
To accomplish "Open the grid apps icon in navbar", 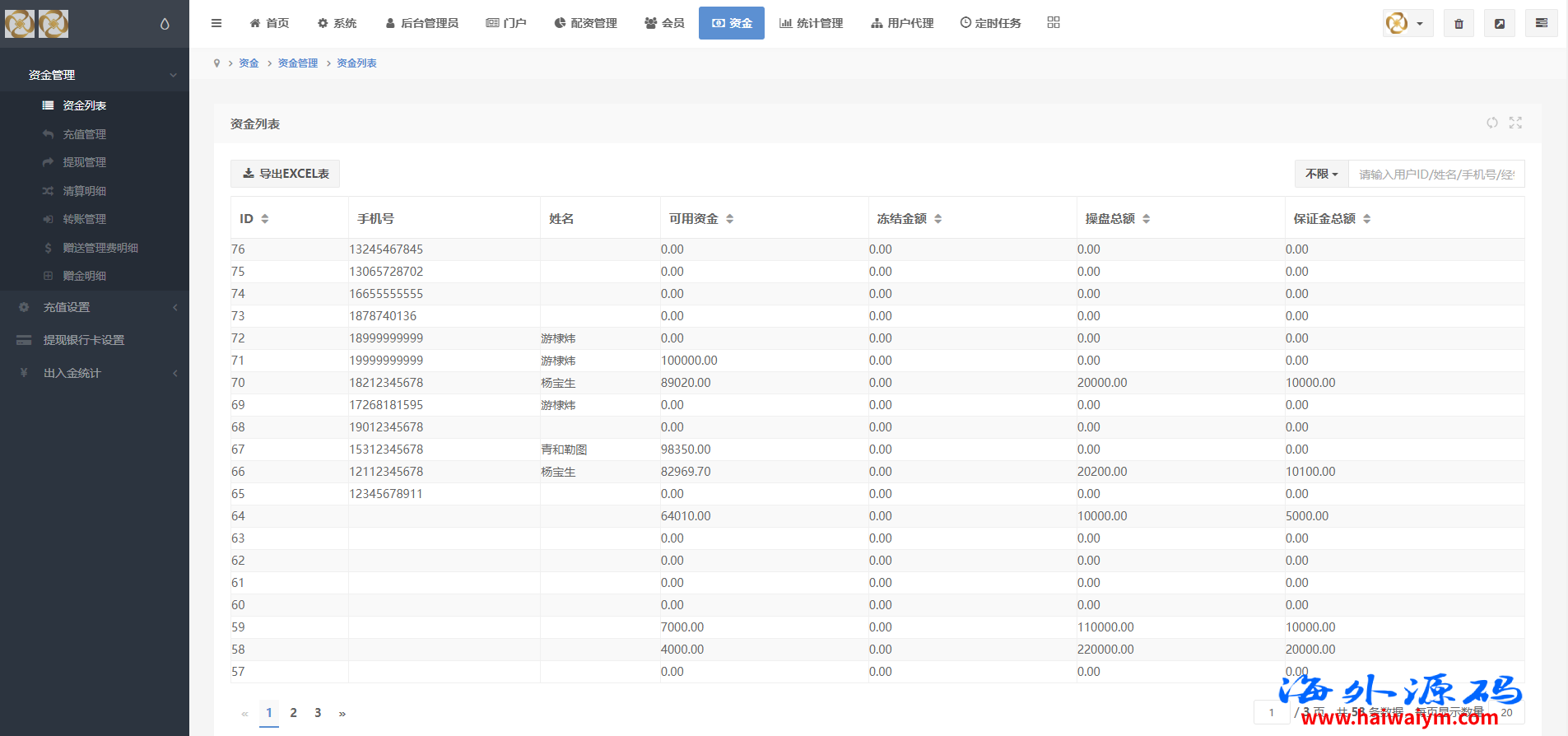I will (1054, 22).
